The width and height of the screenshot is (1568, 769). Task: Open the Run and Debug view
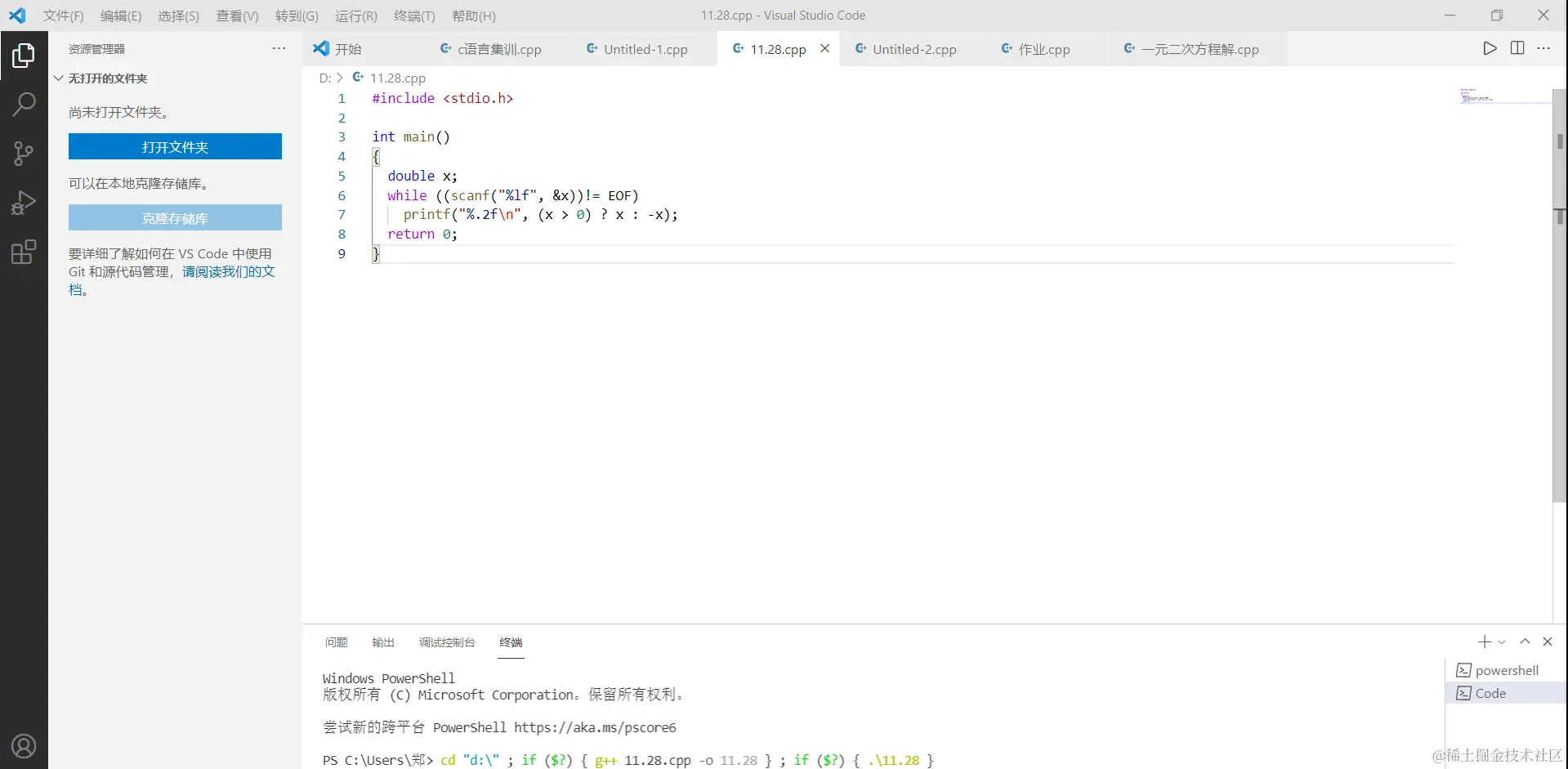point(25,203)
